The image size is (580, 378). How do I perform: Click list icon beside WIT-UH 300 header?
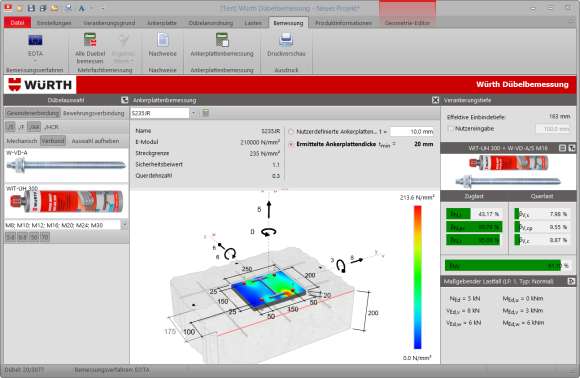point(562,148)
